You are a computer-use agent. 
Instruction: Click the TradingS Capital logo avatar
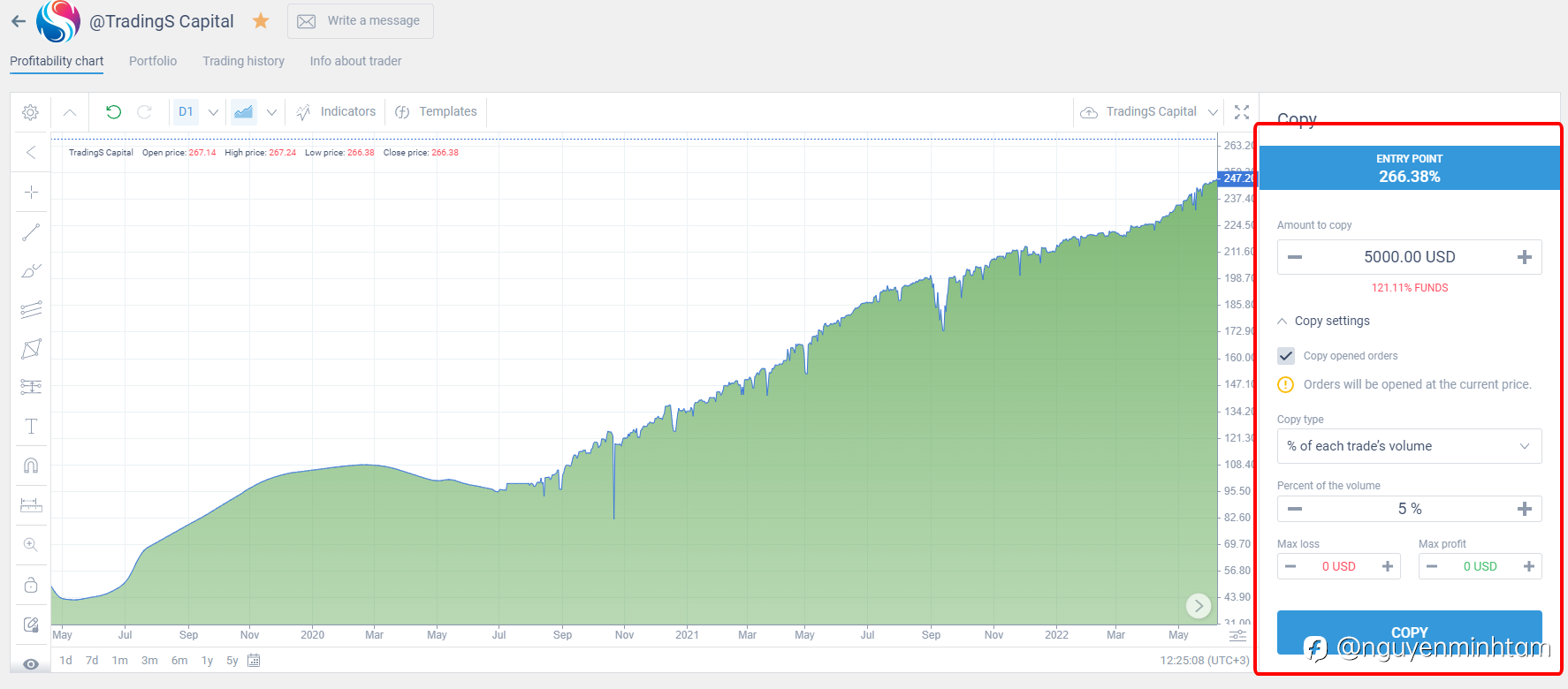(x=58, y=21)
